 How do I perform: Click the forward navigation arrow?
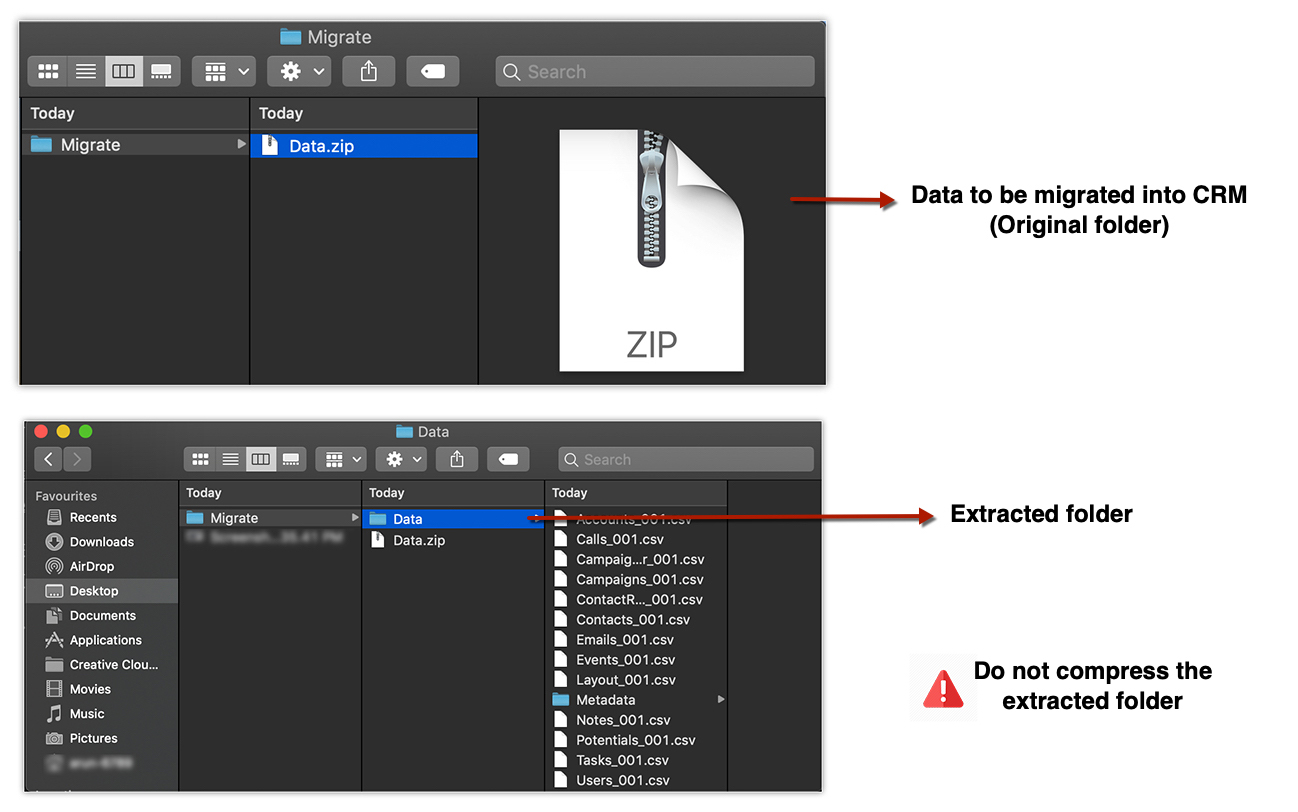76,459
